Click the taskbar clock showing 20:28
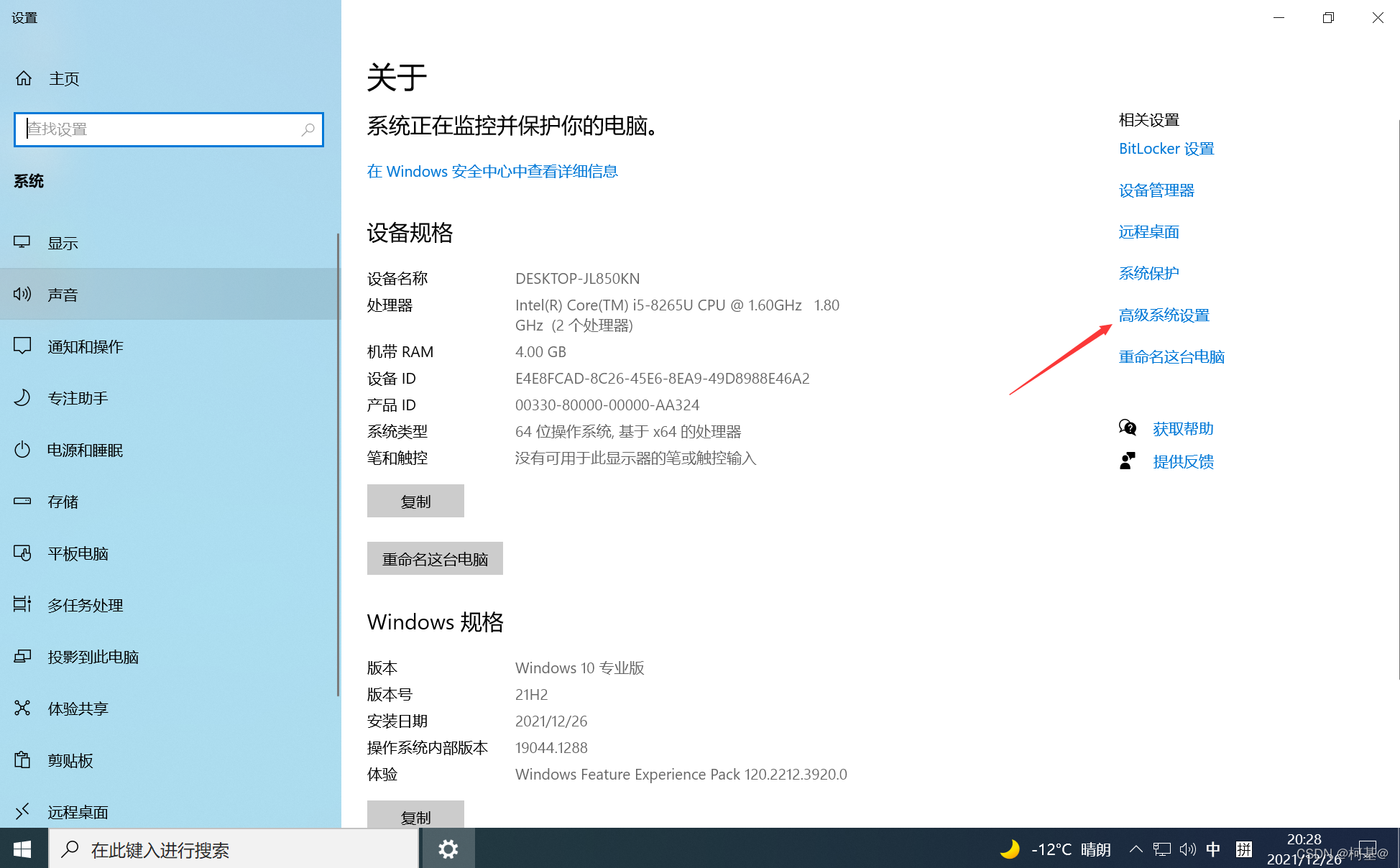 click(x=1304, y=849)
